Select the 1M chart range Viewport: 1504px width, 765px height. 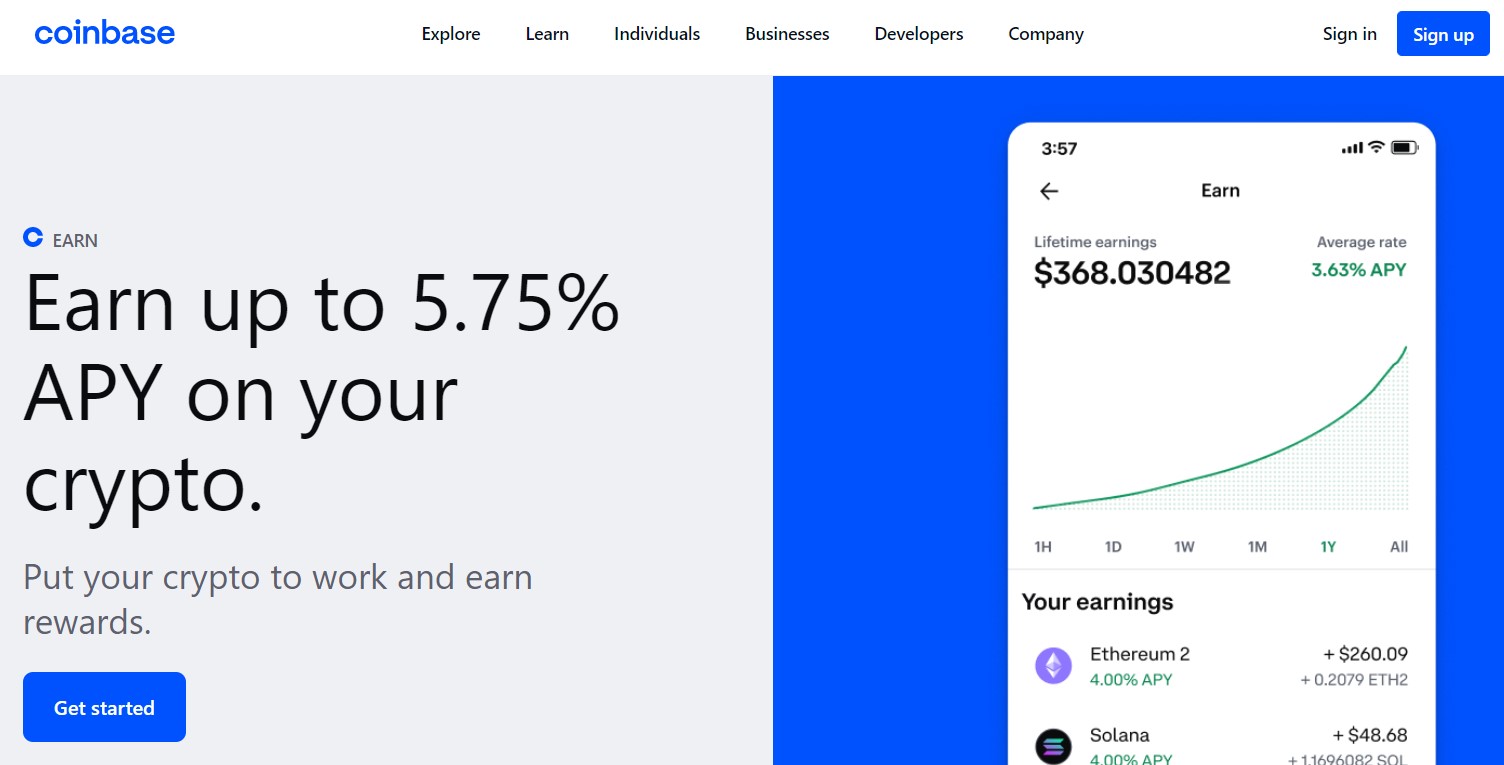(x=1257, y=547)
